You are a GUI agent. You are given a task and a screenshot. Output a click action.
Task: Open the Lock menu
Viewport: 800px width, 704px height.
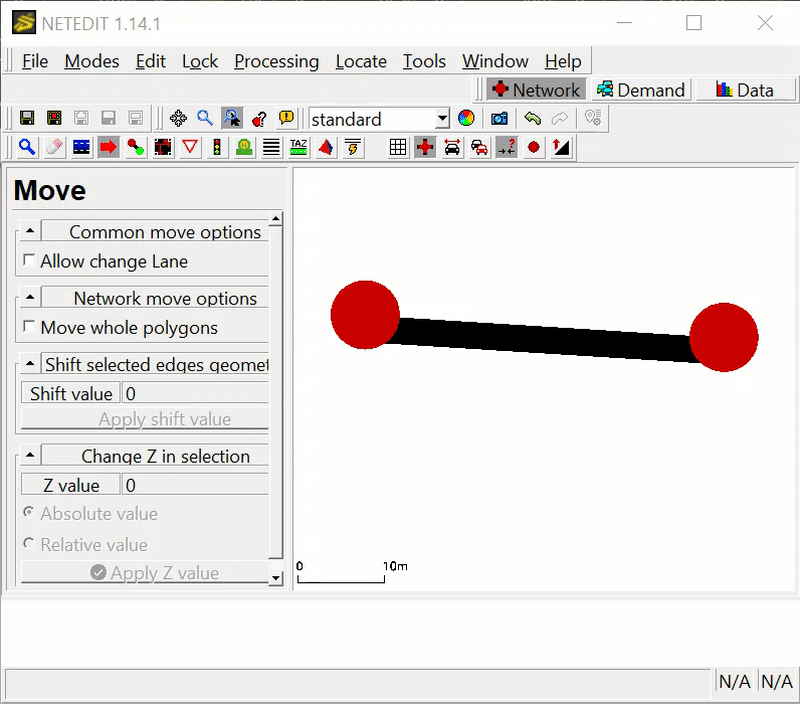pos(200,61)
